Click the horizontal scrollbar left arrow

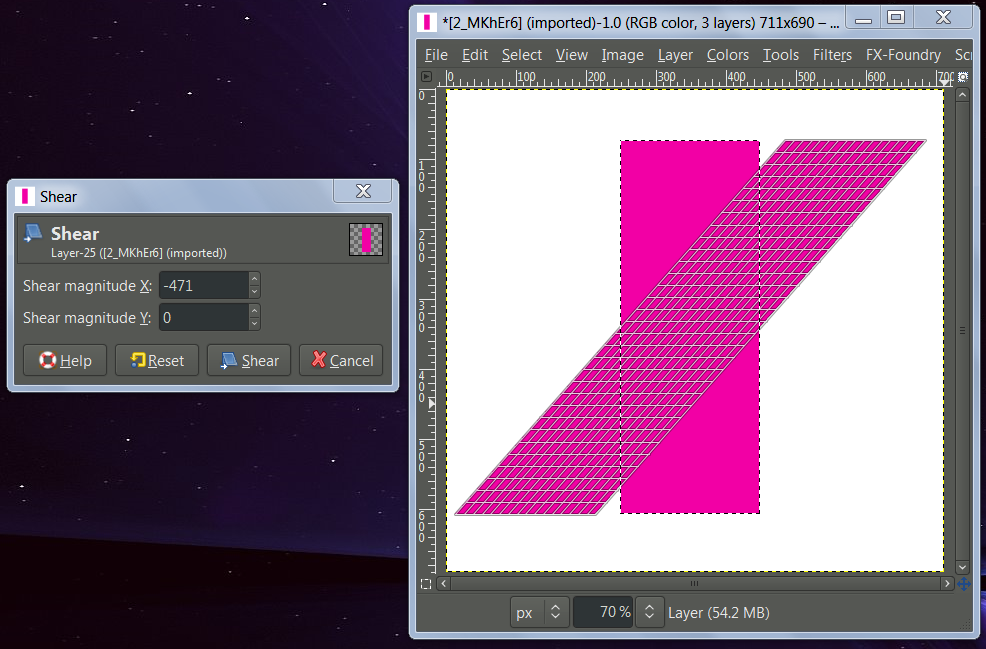443,584
